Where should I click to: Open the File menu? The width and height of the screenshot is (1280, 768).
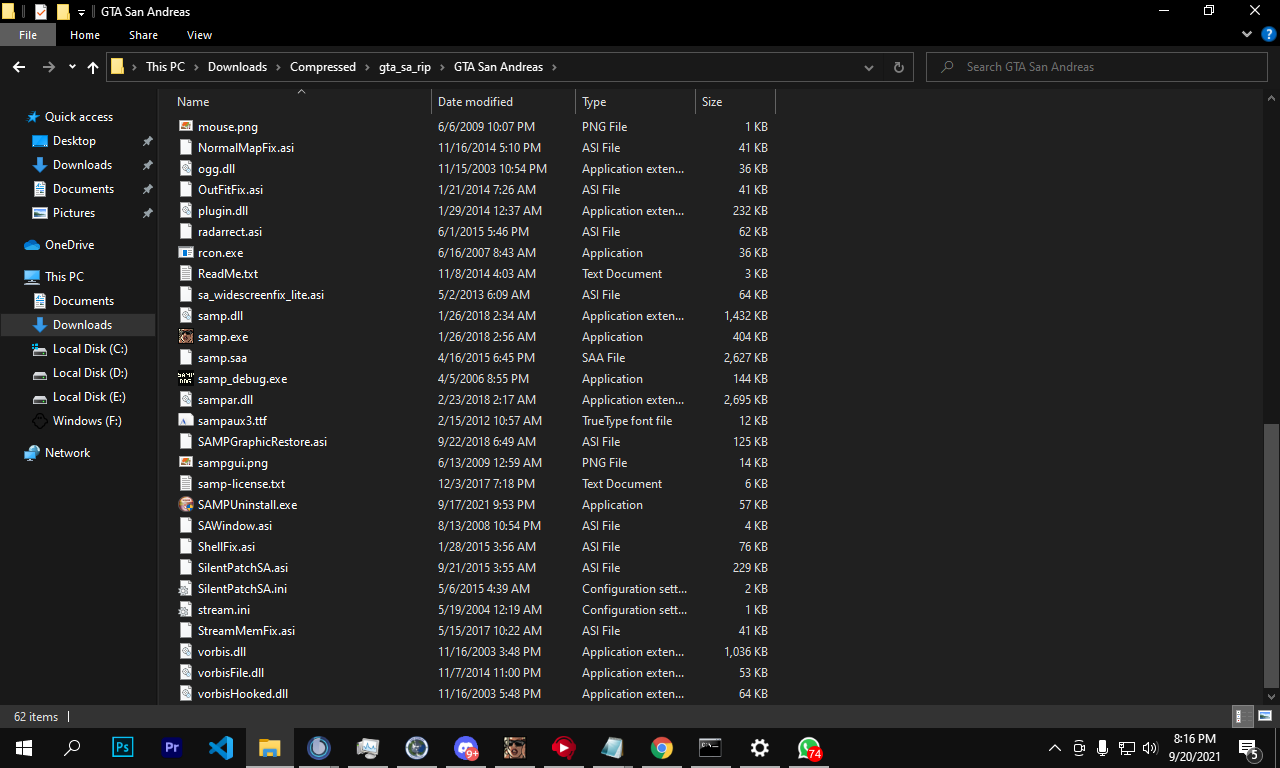[x=28, y=35]
